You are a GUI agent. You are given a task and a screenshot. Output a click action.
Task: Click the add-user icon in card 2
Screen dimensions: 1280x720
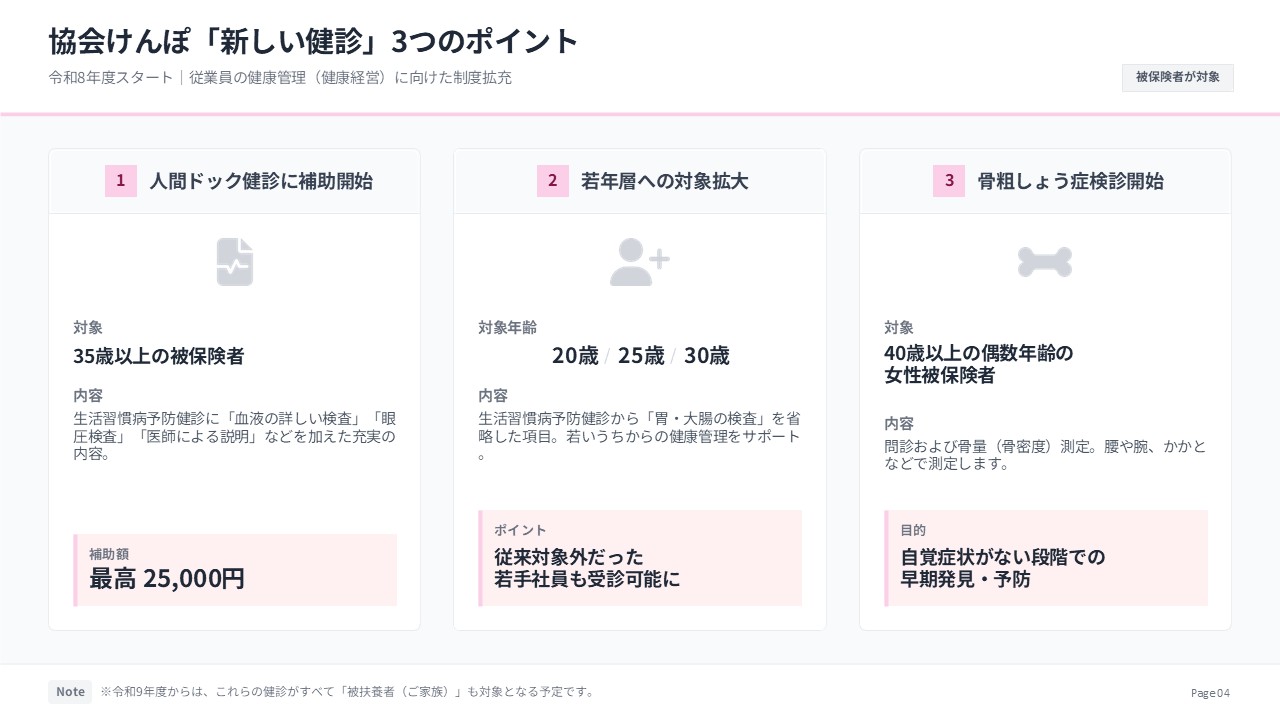click(x=640, y=262)
